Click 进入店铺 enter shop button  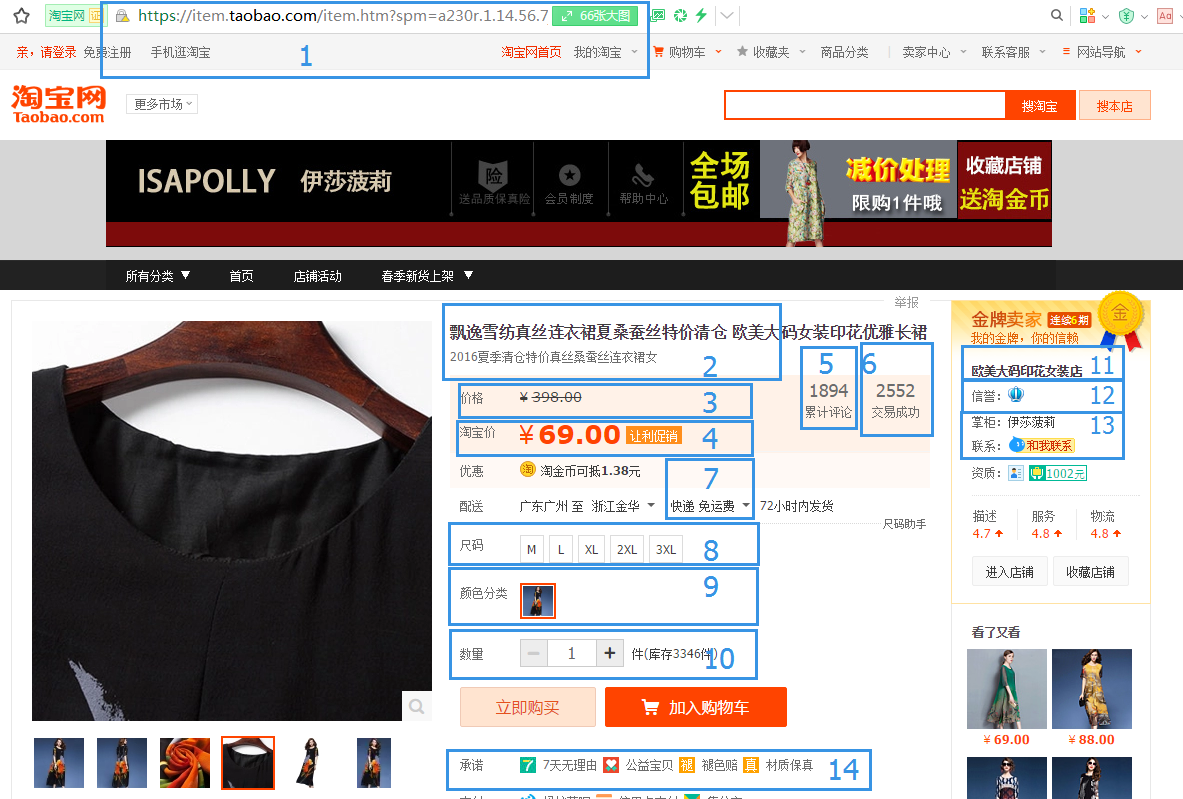tap(1009, 572)
